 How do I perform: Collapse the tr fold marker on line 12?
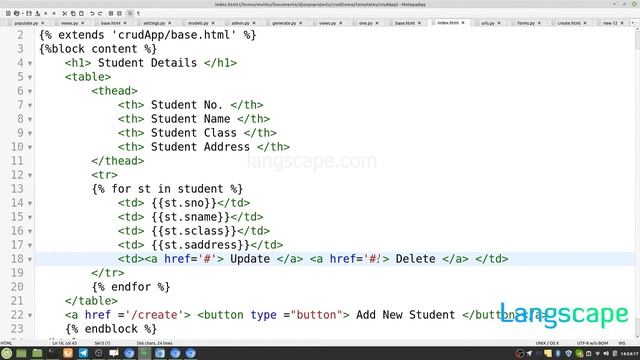coord(30,175)
